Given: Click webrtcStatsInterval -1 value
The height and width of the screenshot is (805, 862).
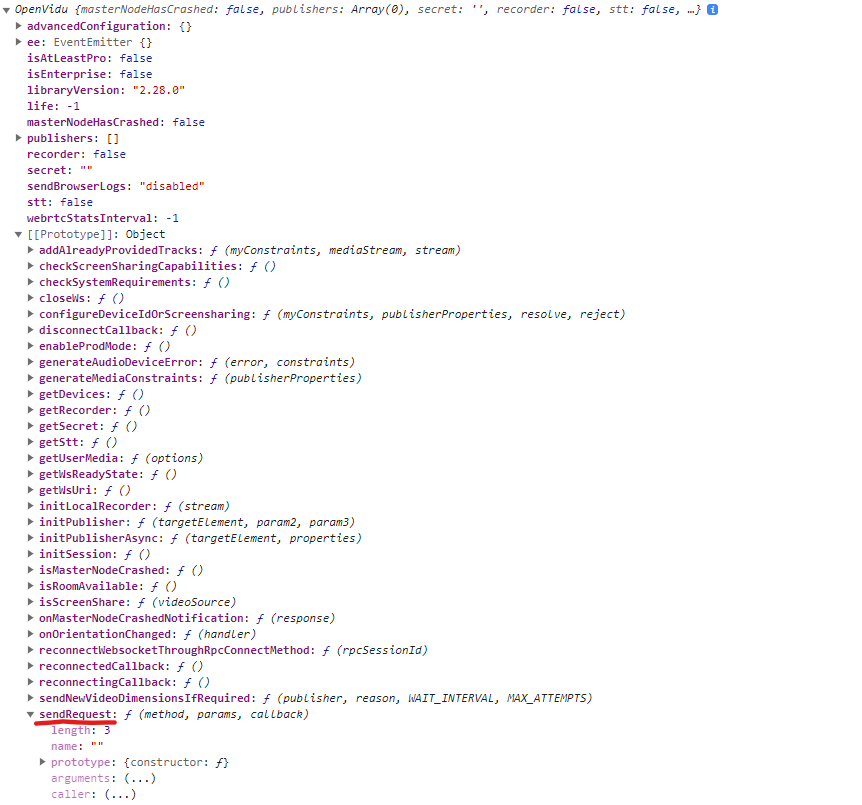Looking at the screenshot, I should pyautogui.click(x=173, y=218).
